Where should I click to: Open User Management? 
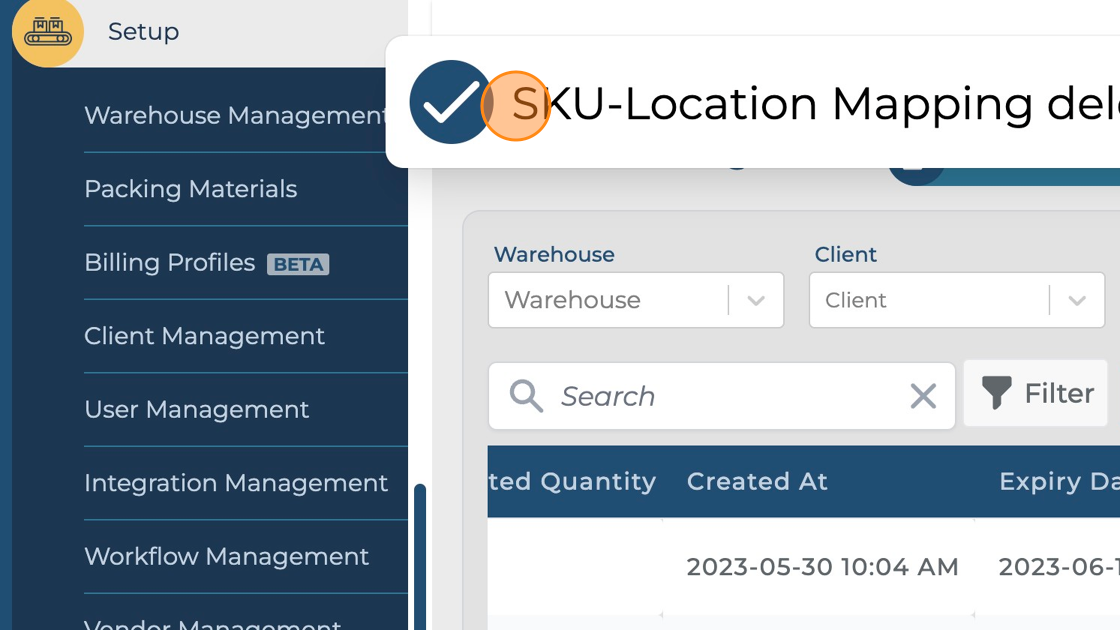tap(197, 409)
